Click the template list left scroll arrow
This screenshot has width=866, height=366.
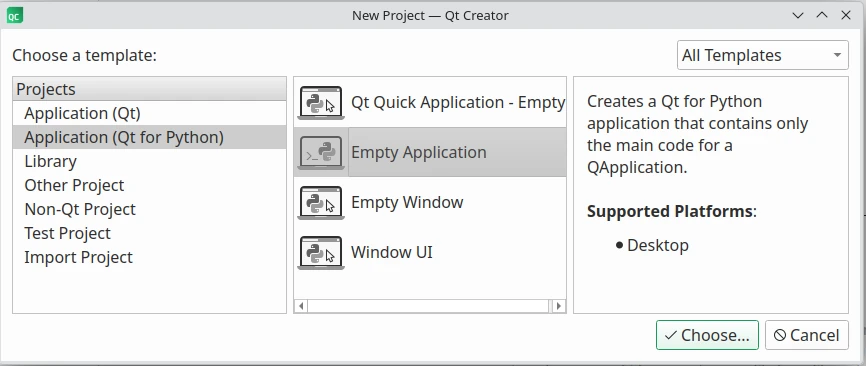click(301, 306)
